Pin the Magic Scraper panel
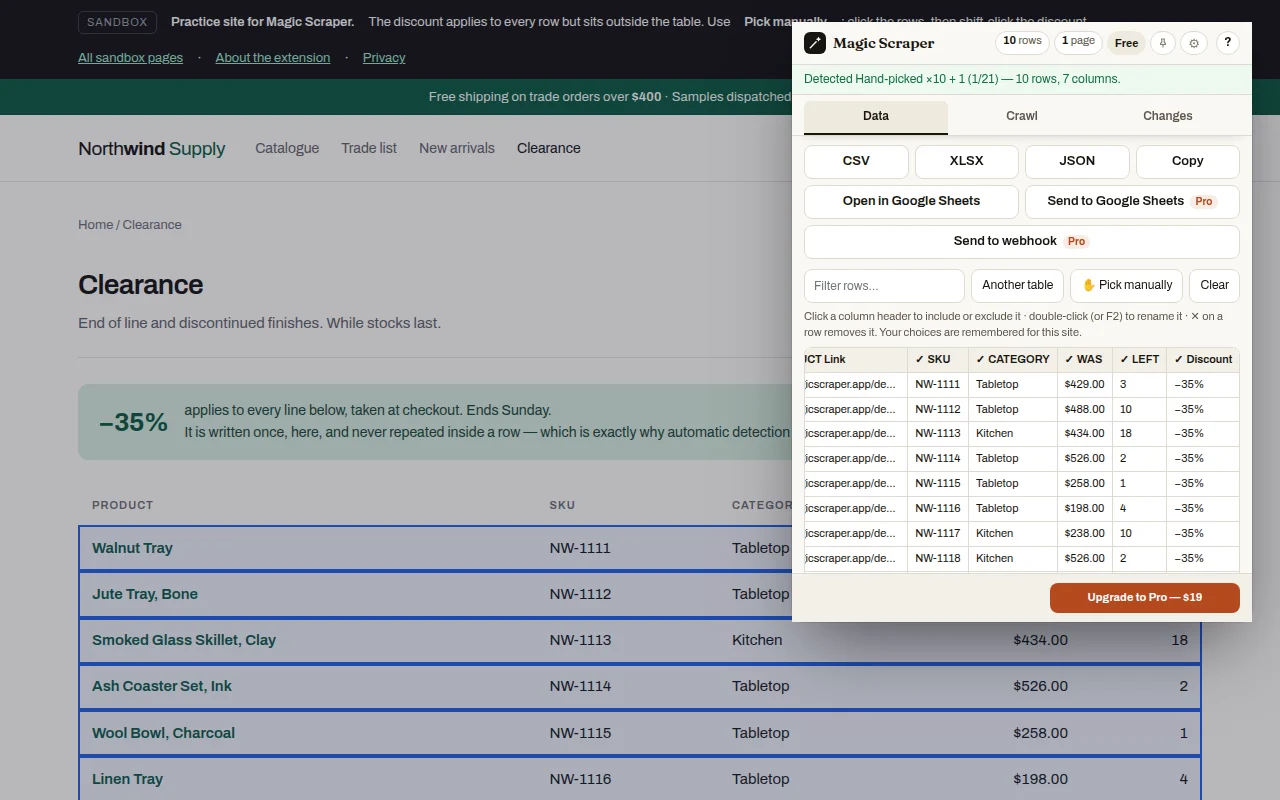Screen dimensions: 1280x800 pyautogui.click(x=1162, y=43)
